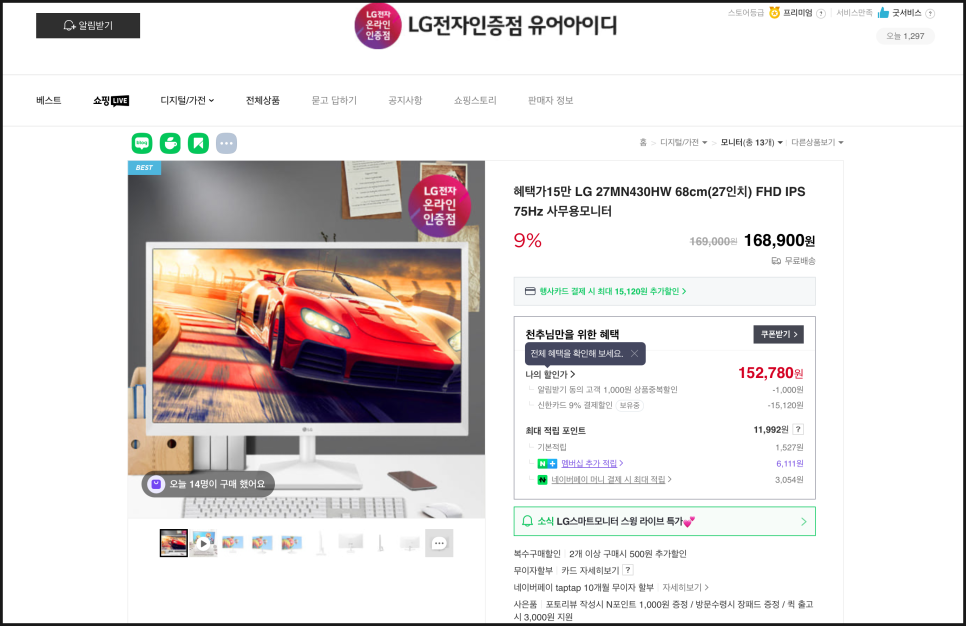The width and height of the screenshot is (966, 626).
Task: Expand the 소식 banner right chevron
Action: click(803, 521)
